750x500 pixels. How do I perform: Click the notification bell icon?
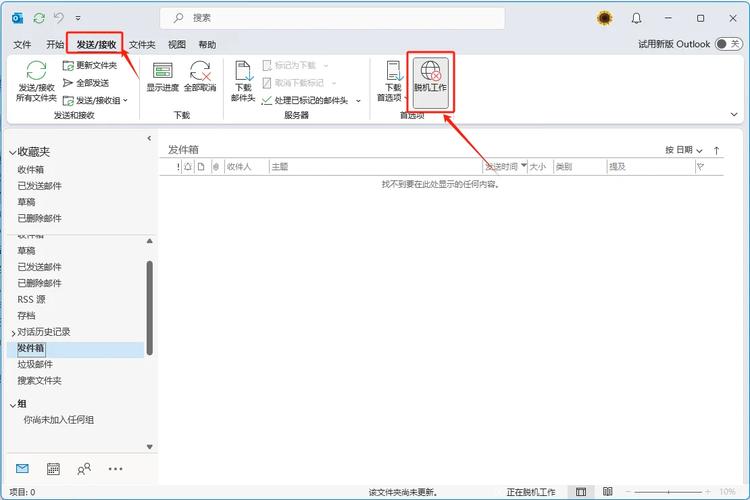coord(636,18)
